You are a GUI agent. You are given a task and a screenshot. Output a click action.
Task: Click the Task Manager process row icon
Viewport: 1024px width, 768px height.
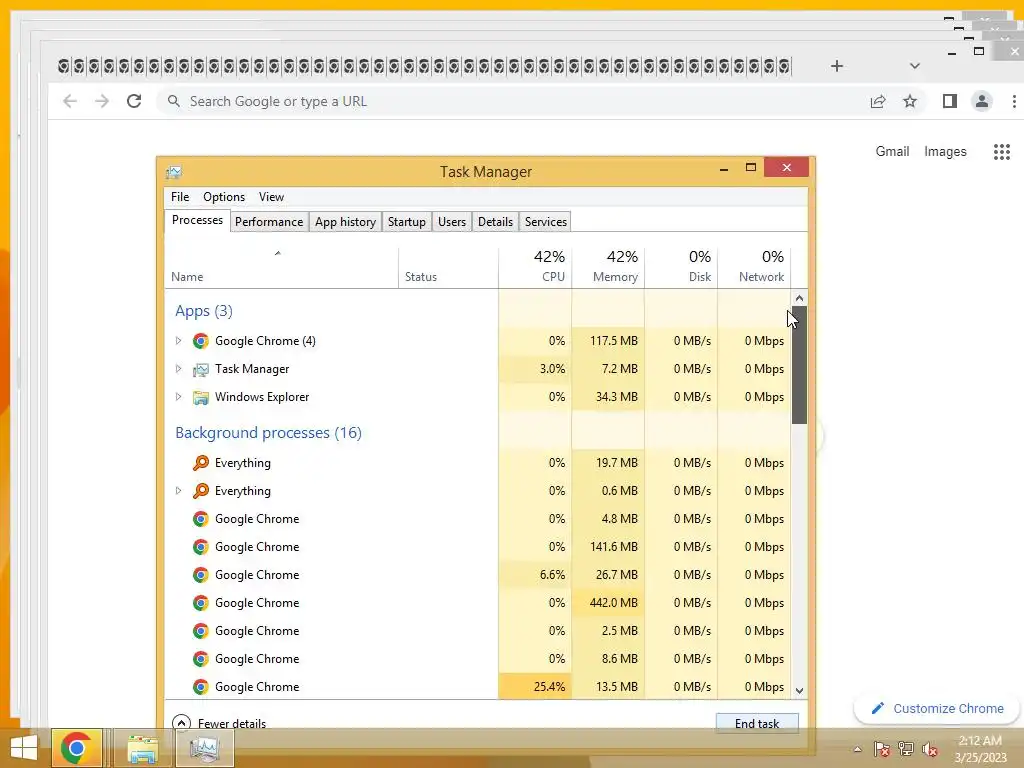[200, 369]
